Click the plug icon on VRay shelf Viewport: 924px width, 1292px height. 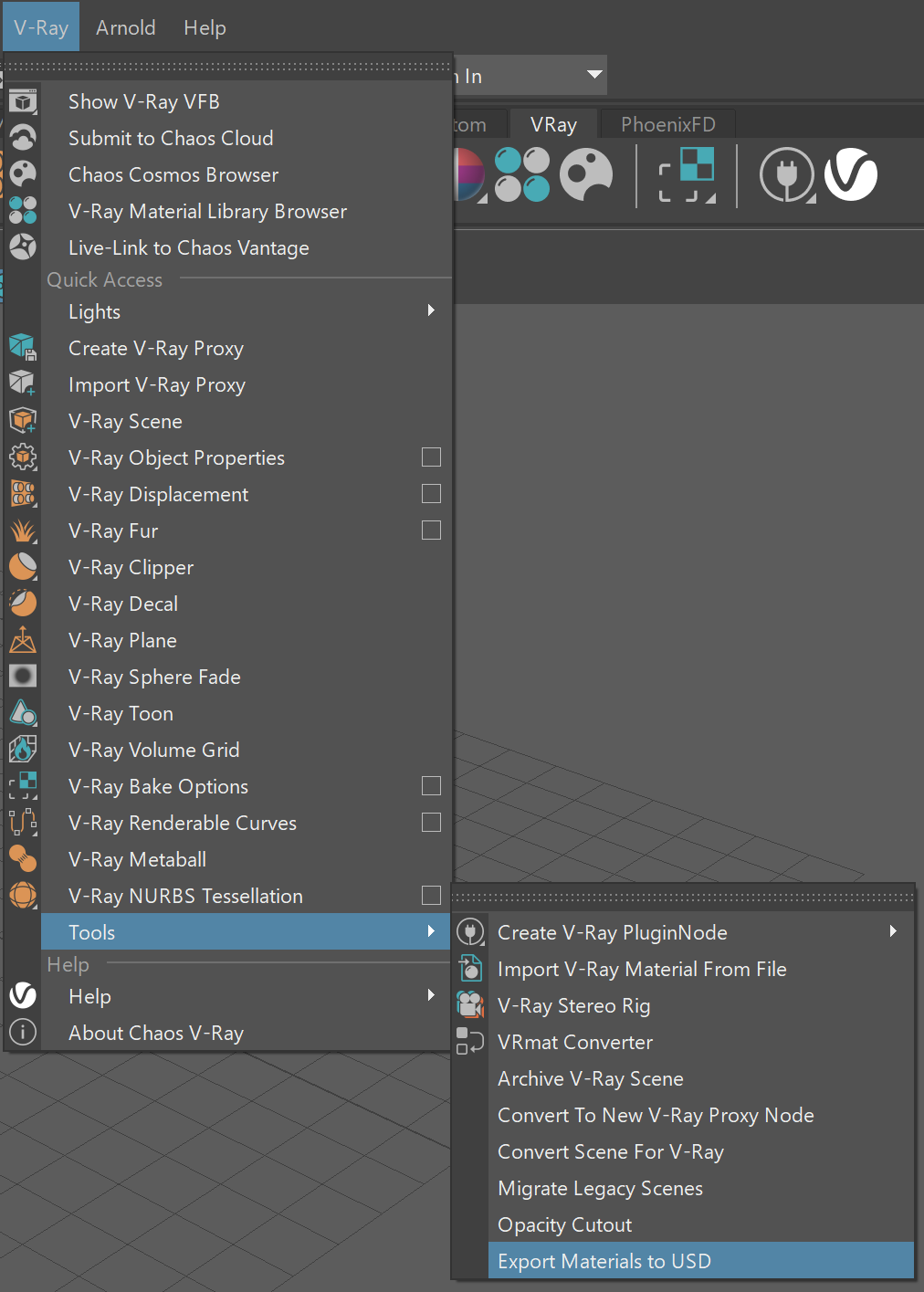[x=787, y=174]
